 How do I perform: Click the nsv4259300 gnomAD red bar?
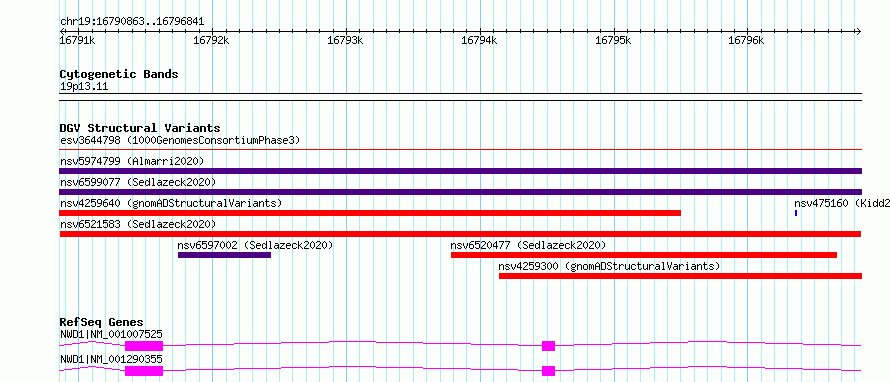pyautogui.click(x=680, y=276)
